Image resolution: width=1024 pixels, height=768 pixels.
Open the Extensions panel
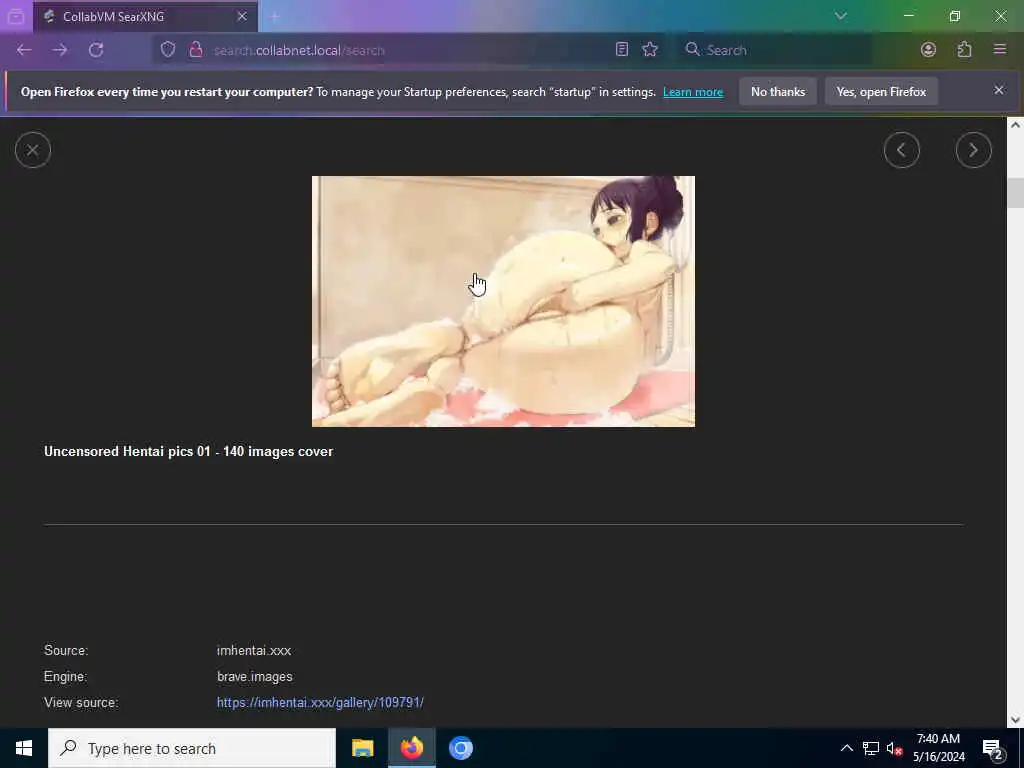965,50
